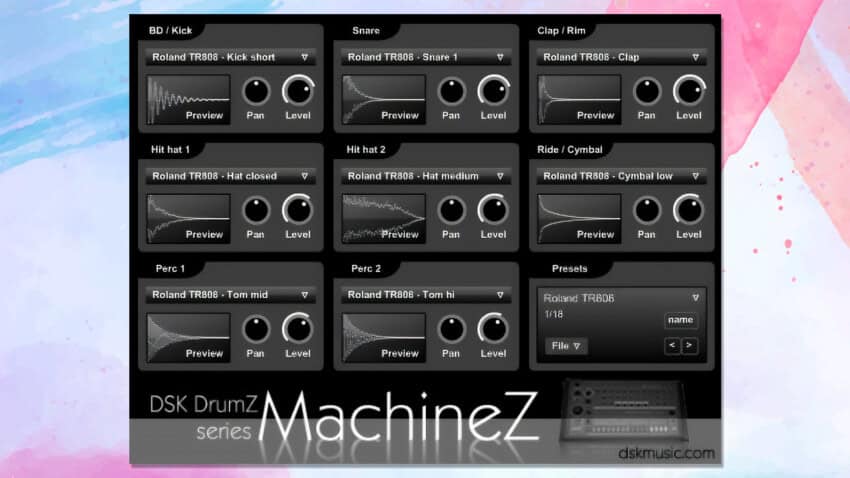This screenshot has height=478, width=850.
Task: Click the Clap / Rim Level knob
Action: click(690, 91)
